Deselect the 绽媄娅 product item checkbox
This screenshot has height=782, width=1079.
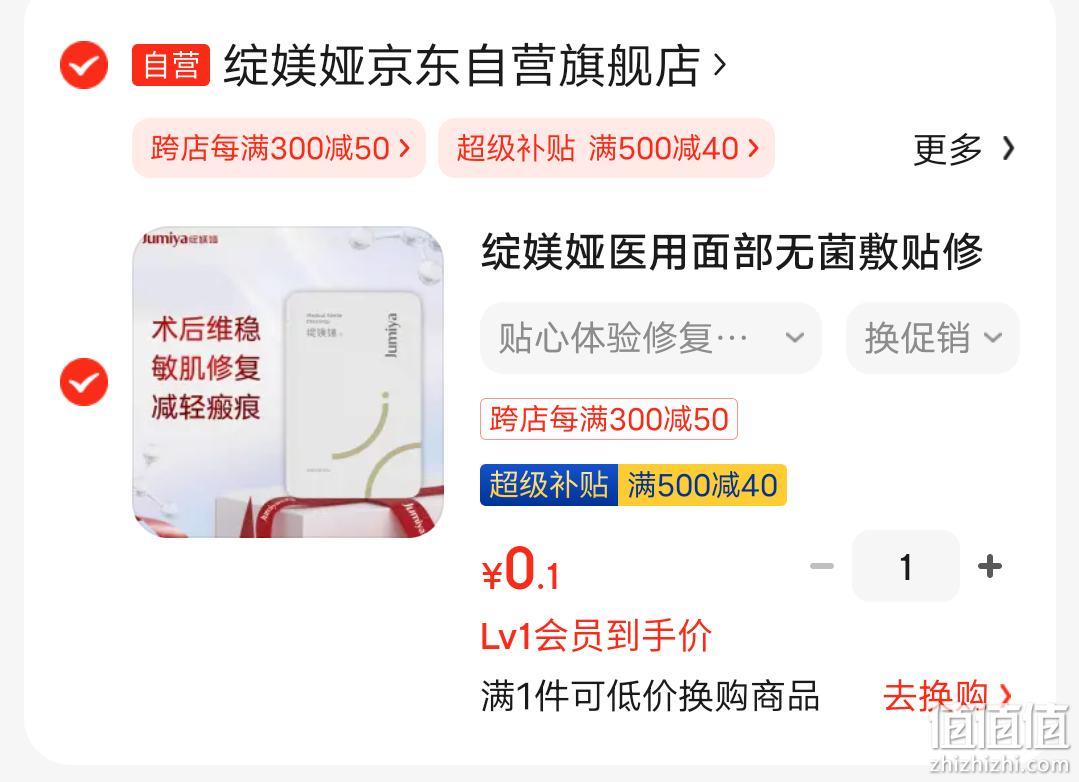coord(84,382)
